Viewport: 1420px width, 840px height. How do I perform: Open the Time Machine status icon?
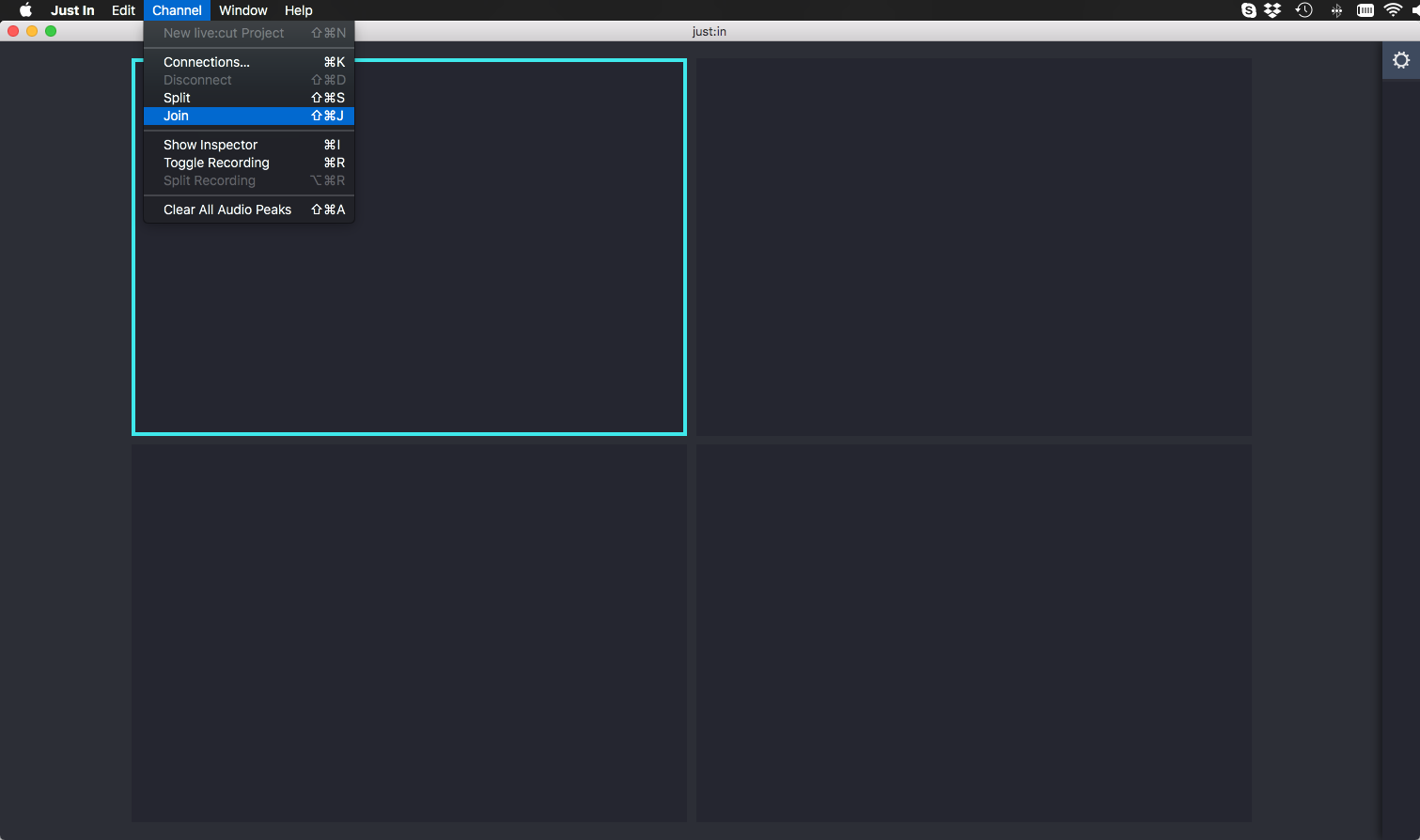point(1303,10)
